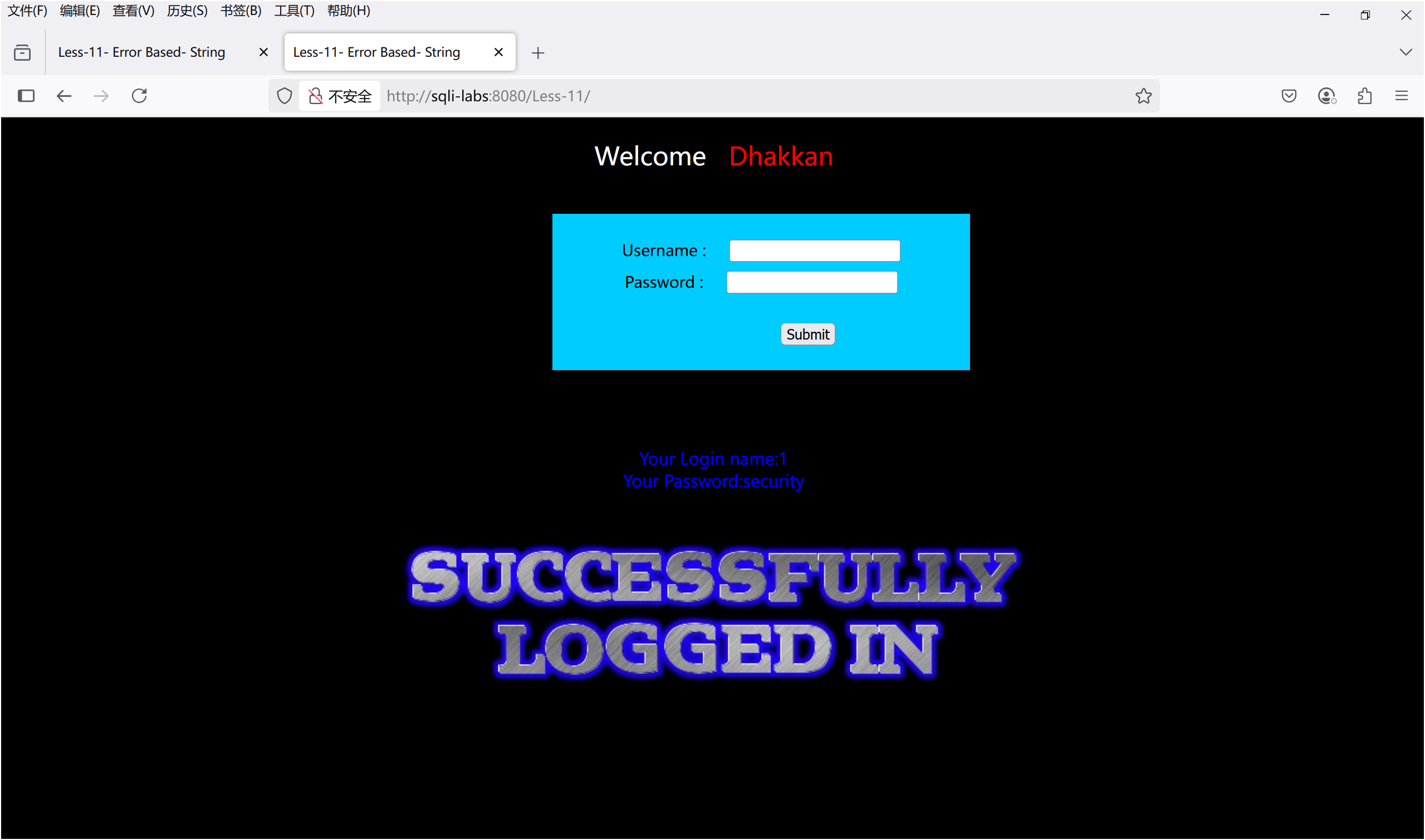Open the 工具(T) tools menu
This screenshot has height=840, width=1425.
pos(294,11)
